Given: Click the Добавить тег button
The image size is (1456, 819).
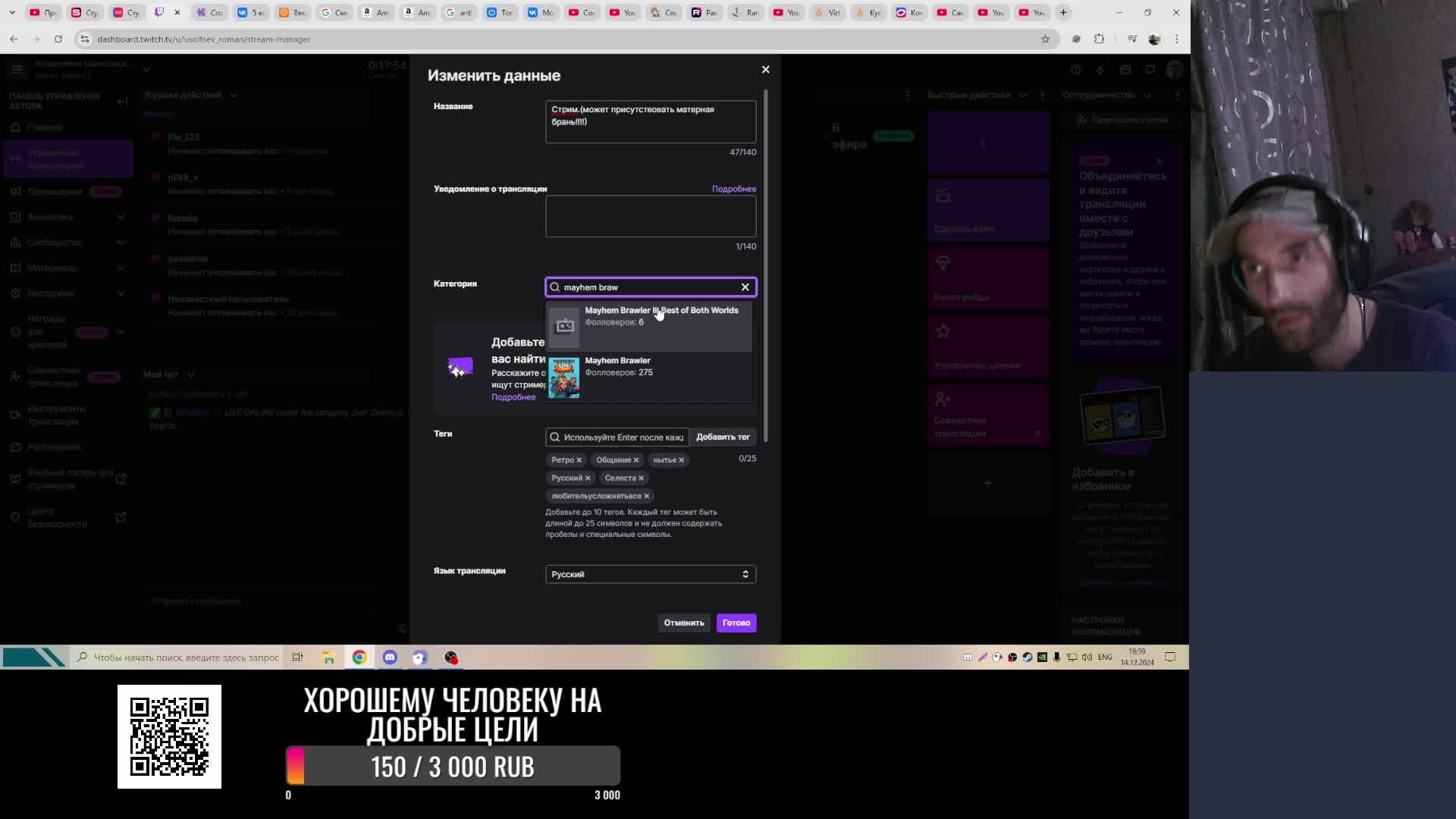Looking at the screenshot, I should 722,437.
